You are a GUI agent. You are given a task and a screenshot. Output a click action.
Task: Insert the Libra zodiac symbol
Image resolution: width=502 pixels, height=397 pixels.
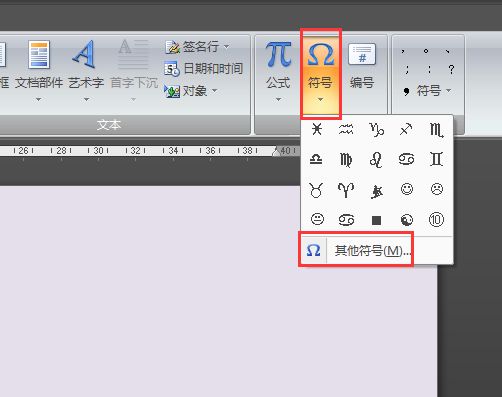click(x=316, y=159)
